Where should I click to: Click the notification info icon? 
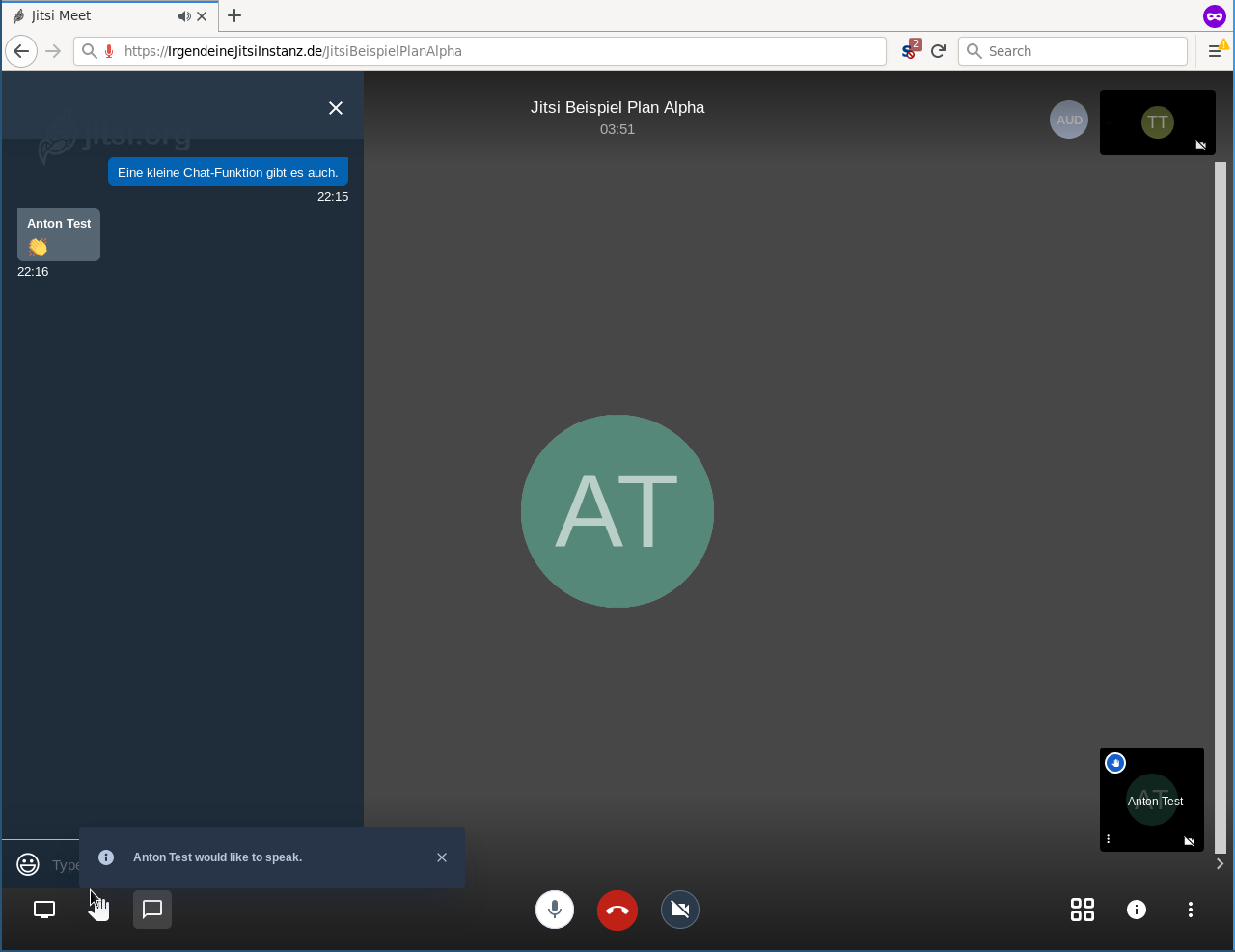pyautogui.click(x=106, y=857)
